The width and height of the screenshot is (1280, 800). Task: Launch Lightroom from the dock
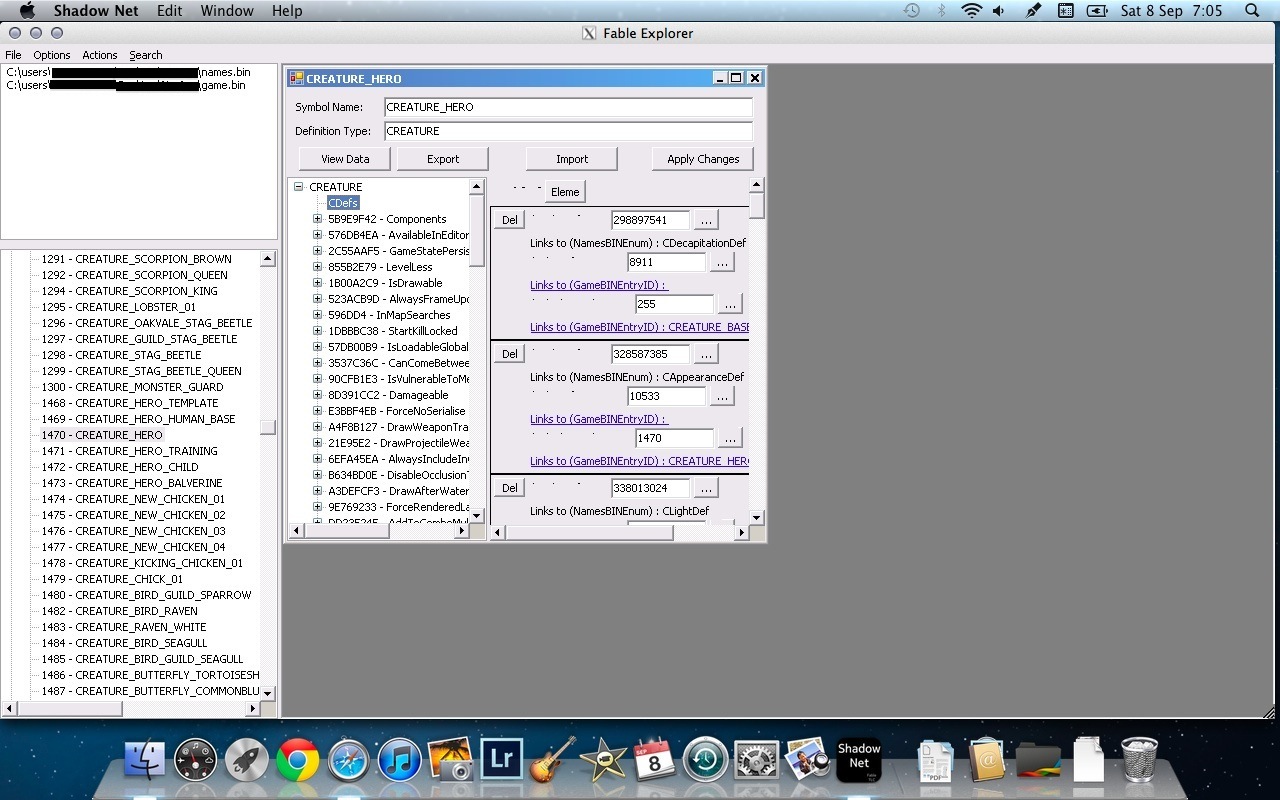pyautogui.click(x=502, y=762)
